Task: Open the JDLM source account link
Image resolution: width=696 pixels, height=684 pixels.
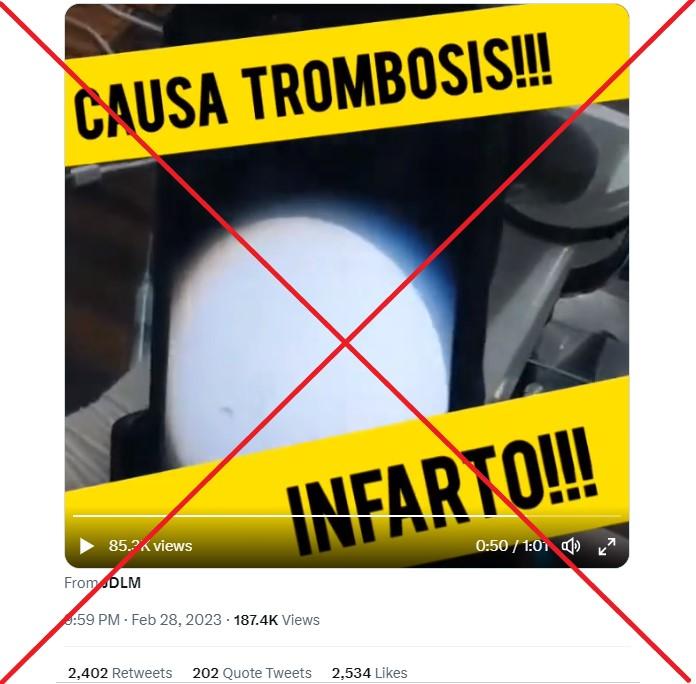Action: (x=121, y=582)
